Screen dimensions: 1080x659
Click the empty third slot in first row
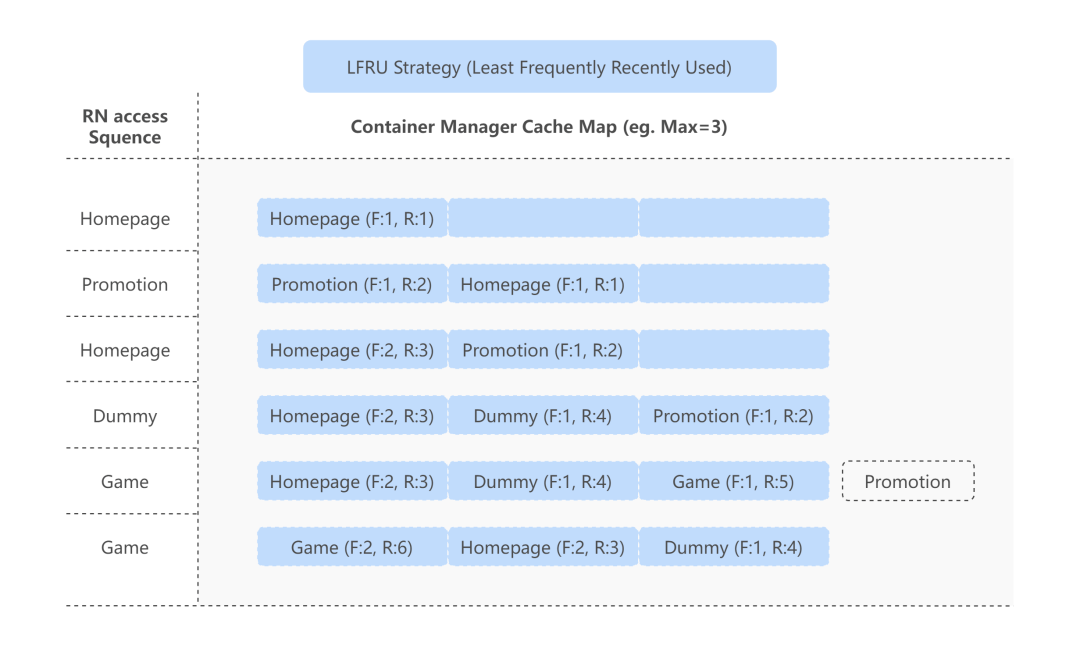[x=734, y=218]
